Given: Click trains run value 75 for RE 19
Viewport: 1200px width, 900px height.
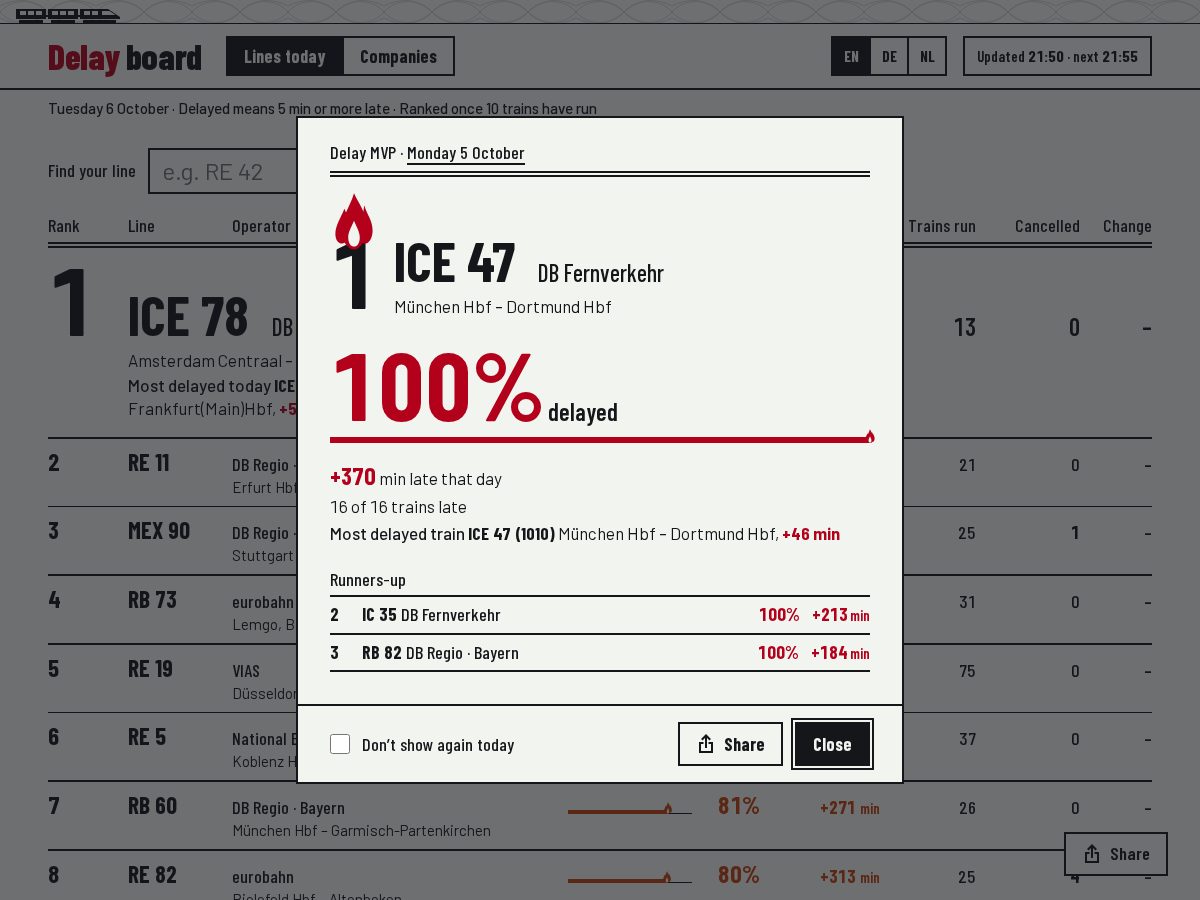Looking at the screenshot, I should coord(967,671).
